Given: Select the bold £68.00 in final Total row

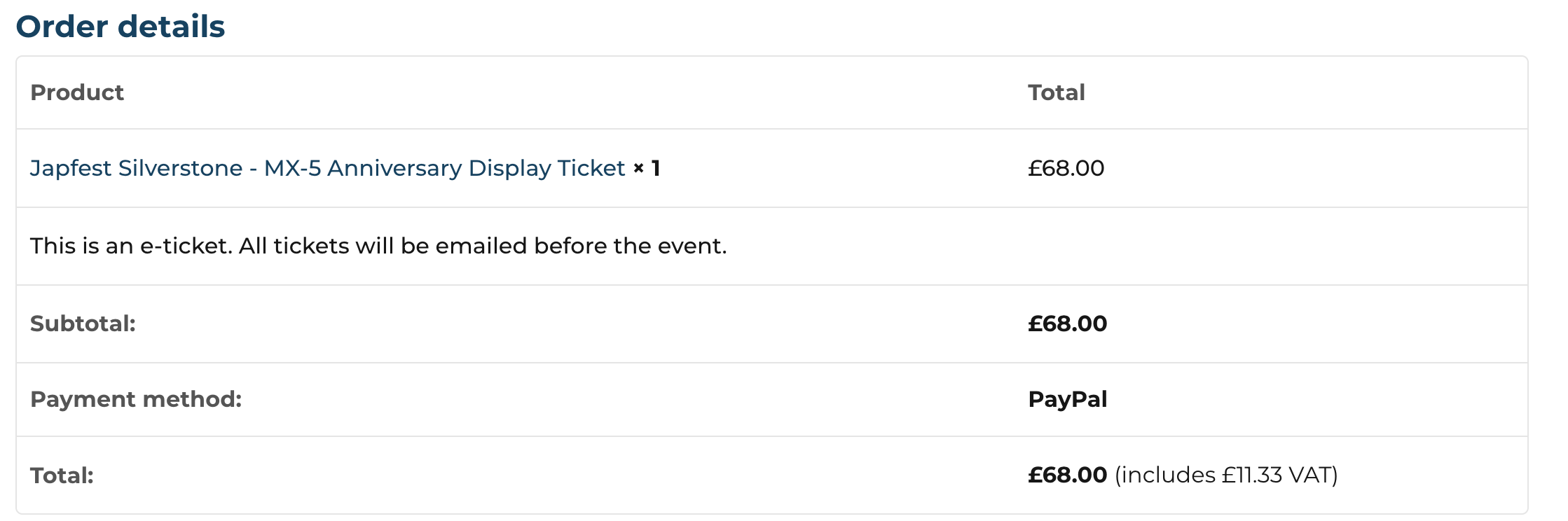Looking at the screenshot, I should click(x=1067, y=475).
